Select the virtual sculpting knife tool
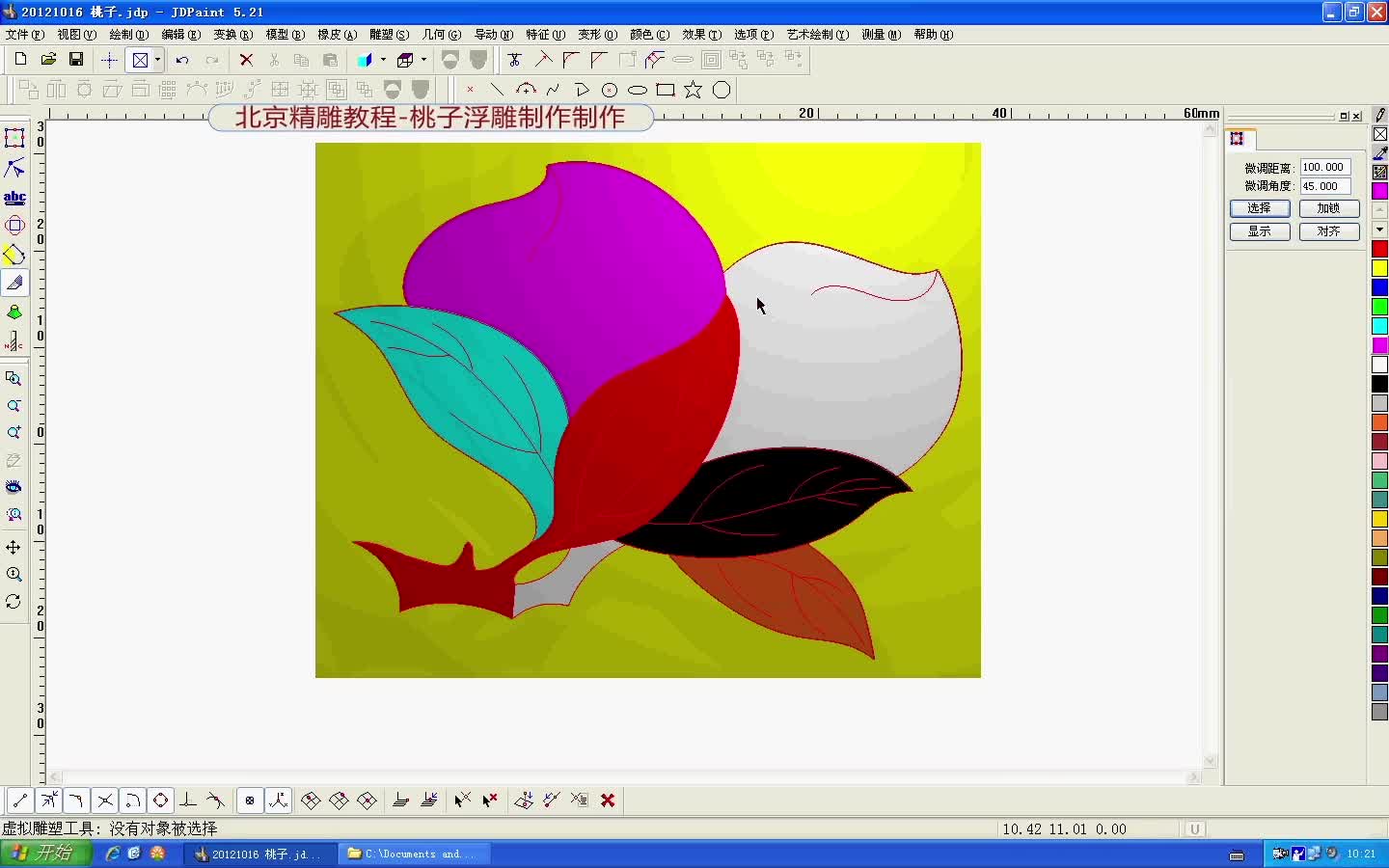 [x=14, y=284]
